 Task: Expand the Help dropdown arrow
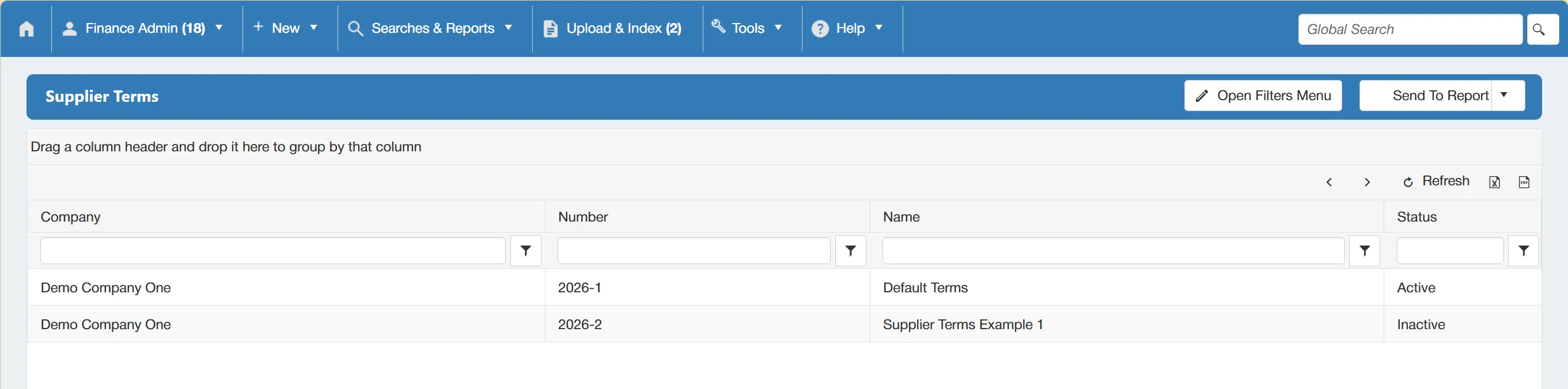pyautogui.click(x=878, y=28)
